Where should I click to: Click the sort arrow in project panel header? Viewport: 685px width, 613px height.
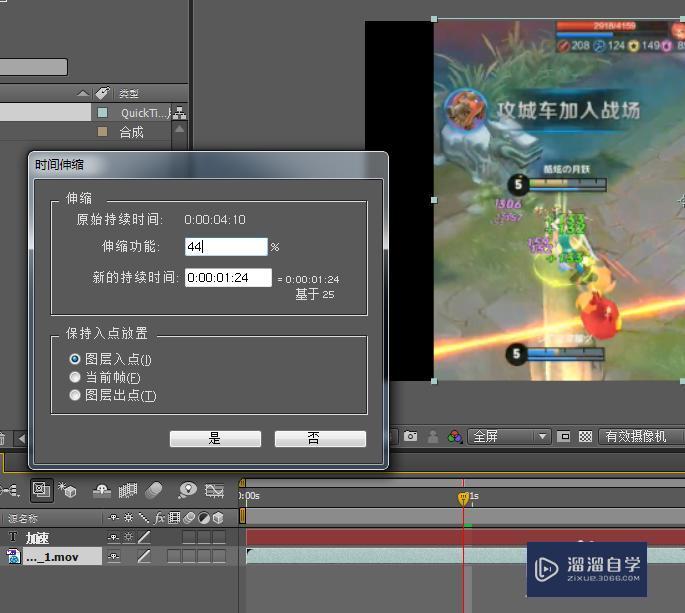pyautogui.click(x=83, y=93)
